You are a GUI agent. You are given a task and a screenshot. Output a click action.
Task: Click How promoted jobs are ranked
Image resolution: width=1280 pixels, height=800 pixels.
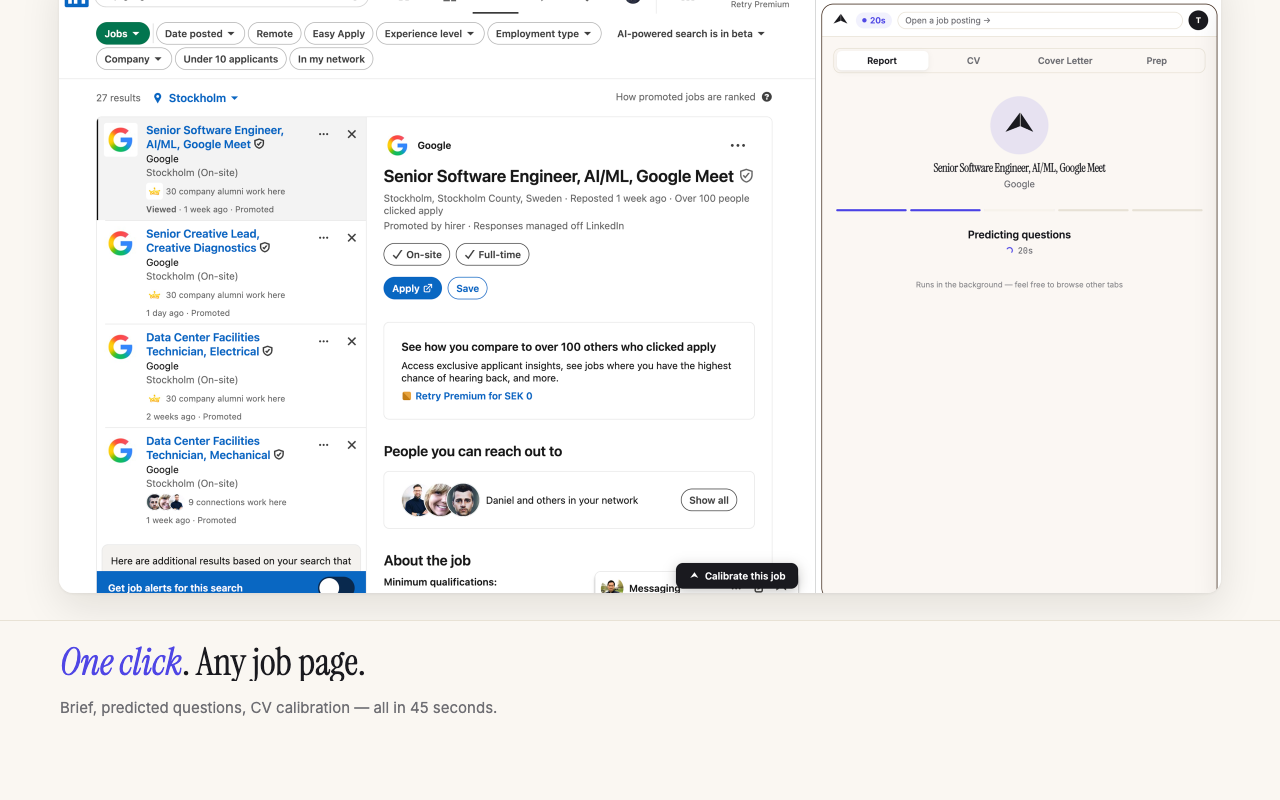(x=686, y=97)
